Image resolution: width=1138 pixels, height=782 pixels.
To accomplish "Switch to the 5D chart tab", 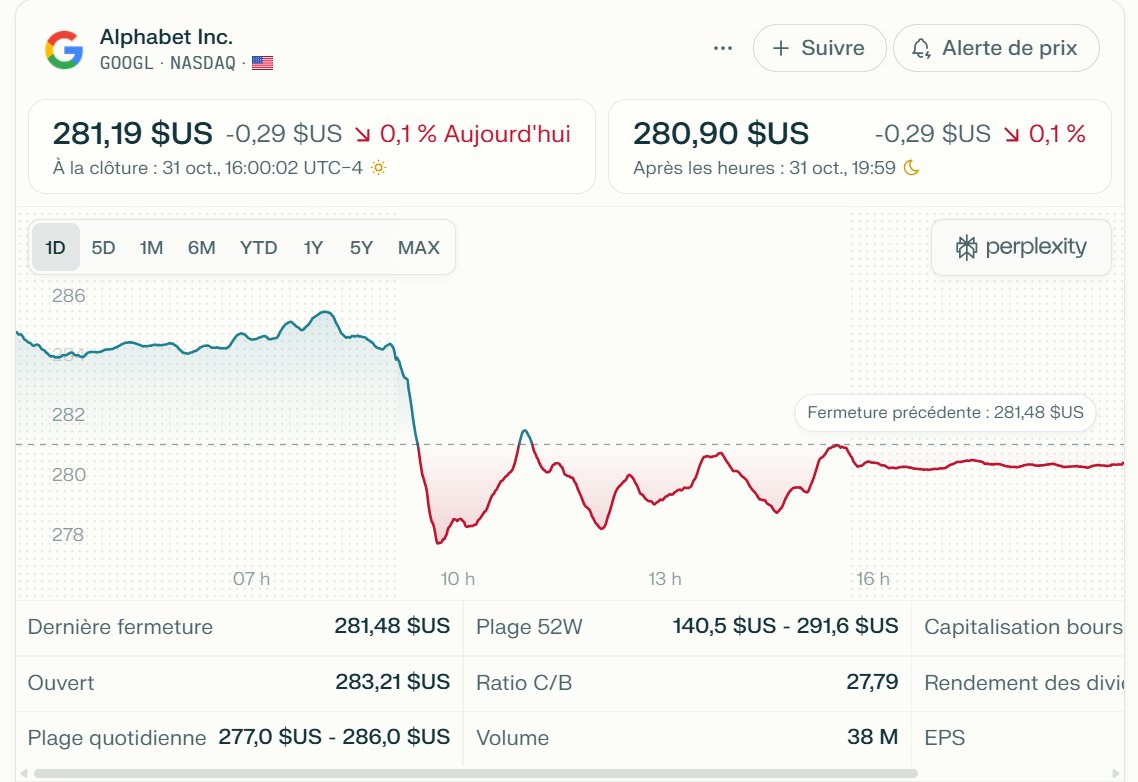I will coord(103,247).
